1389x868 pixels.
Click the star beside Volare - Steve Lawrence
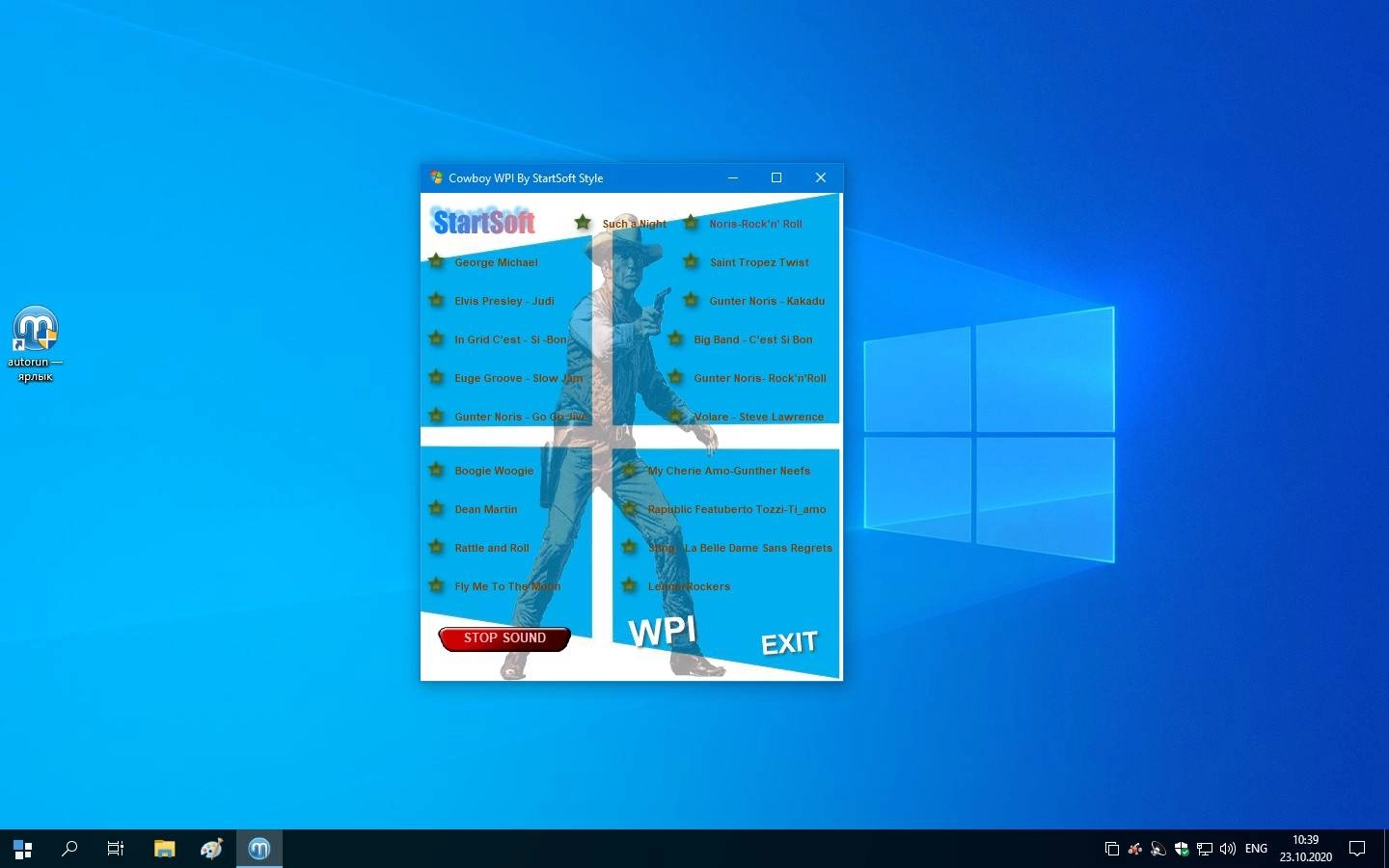click(675, 416)
